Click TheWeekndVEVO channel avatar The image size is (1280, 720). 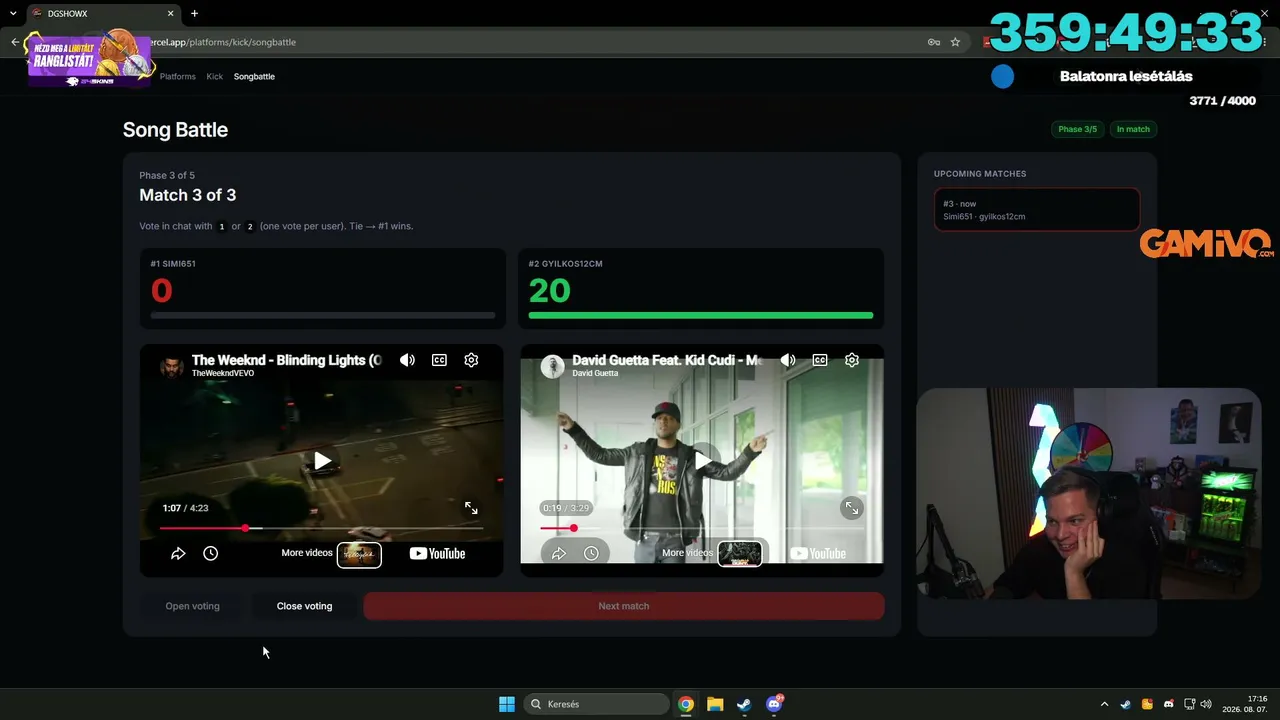pos(172,366)
